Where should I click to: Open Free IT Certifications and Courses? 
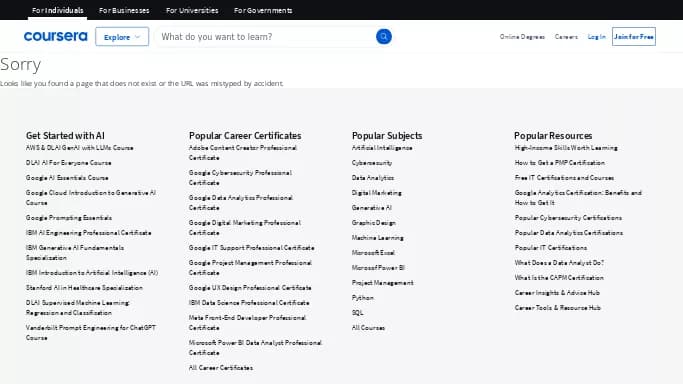564,178
